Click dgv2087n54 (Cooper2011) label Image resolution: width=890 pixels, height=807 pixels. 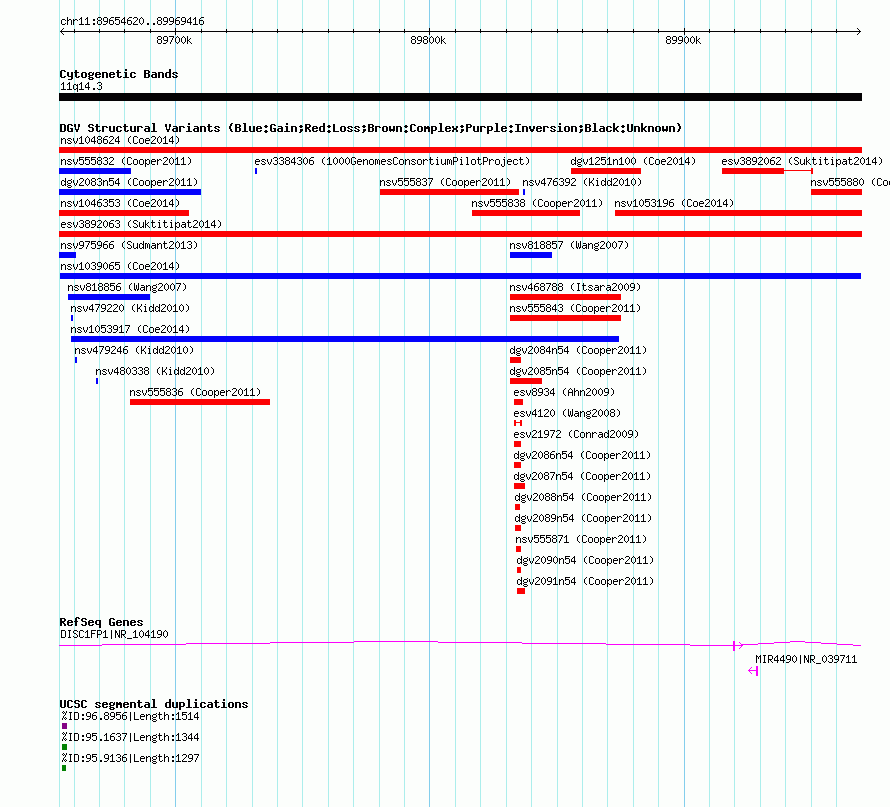point(582,476)
